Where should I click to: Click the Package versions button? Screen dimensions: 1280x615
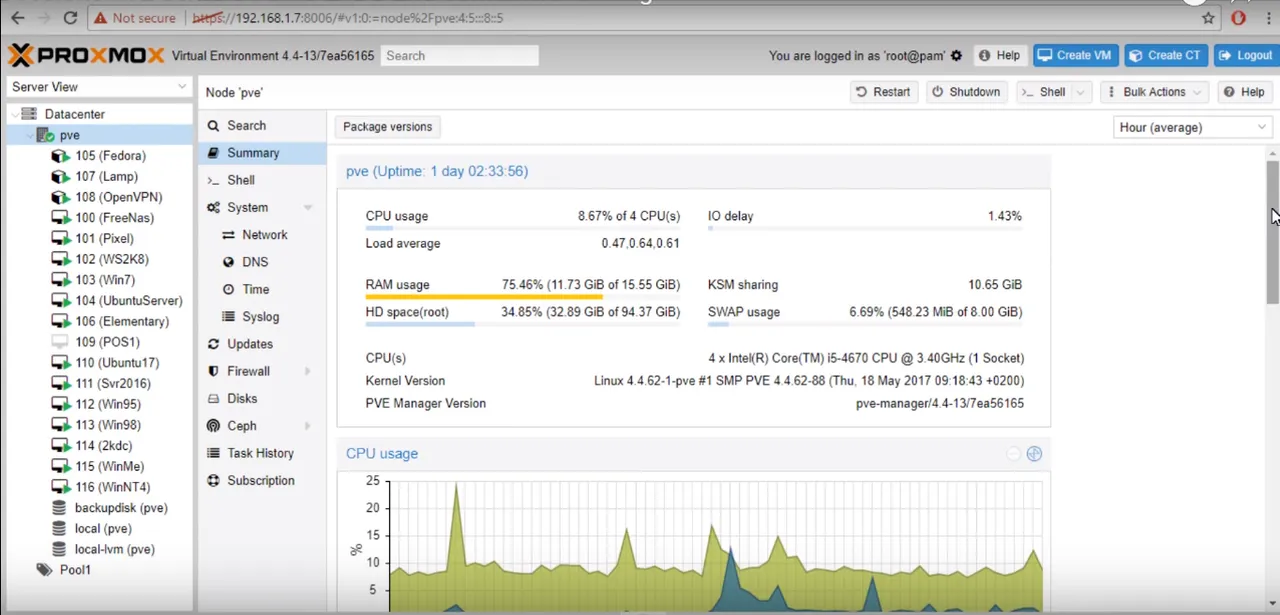pyautogui.click(x=388, y=127)
